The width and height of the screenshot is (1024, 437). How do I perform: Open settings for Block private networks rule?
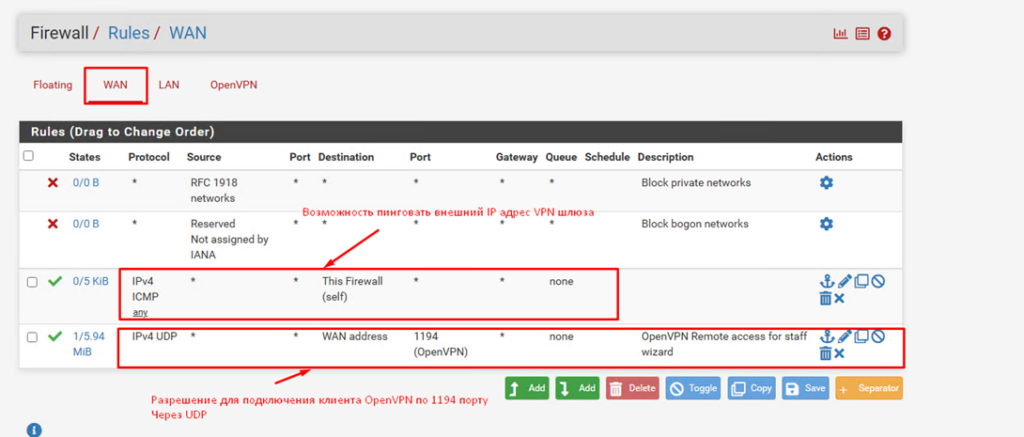click(826, 183)
